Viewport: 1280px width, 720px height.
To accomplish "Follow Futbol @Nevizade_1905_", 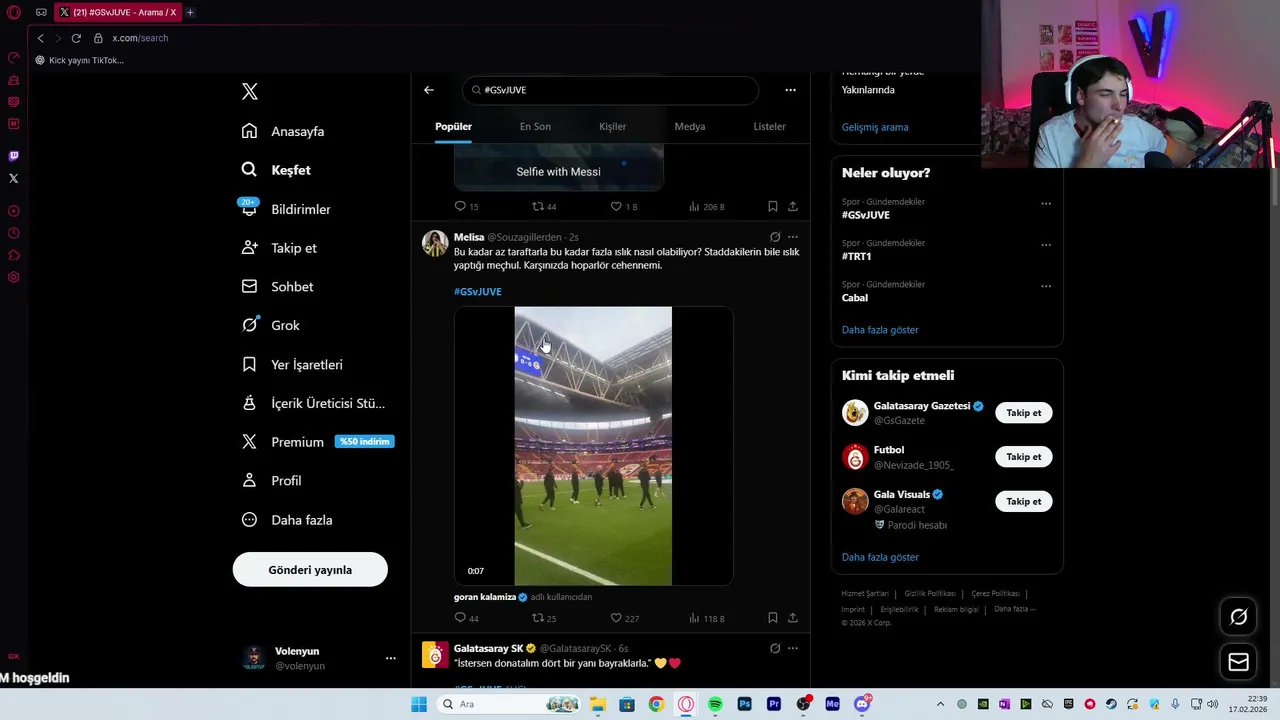I will click(x=1023, y=457).
